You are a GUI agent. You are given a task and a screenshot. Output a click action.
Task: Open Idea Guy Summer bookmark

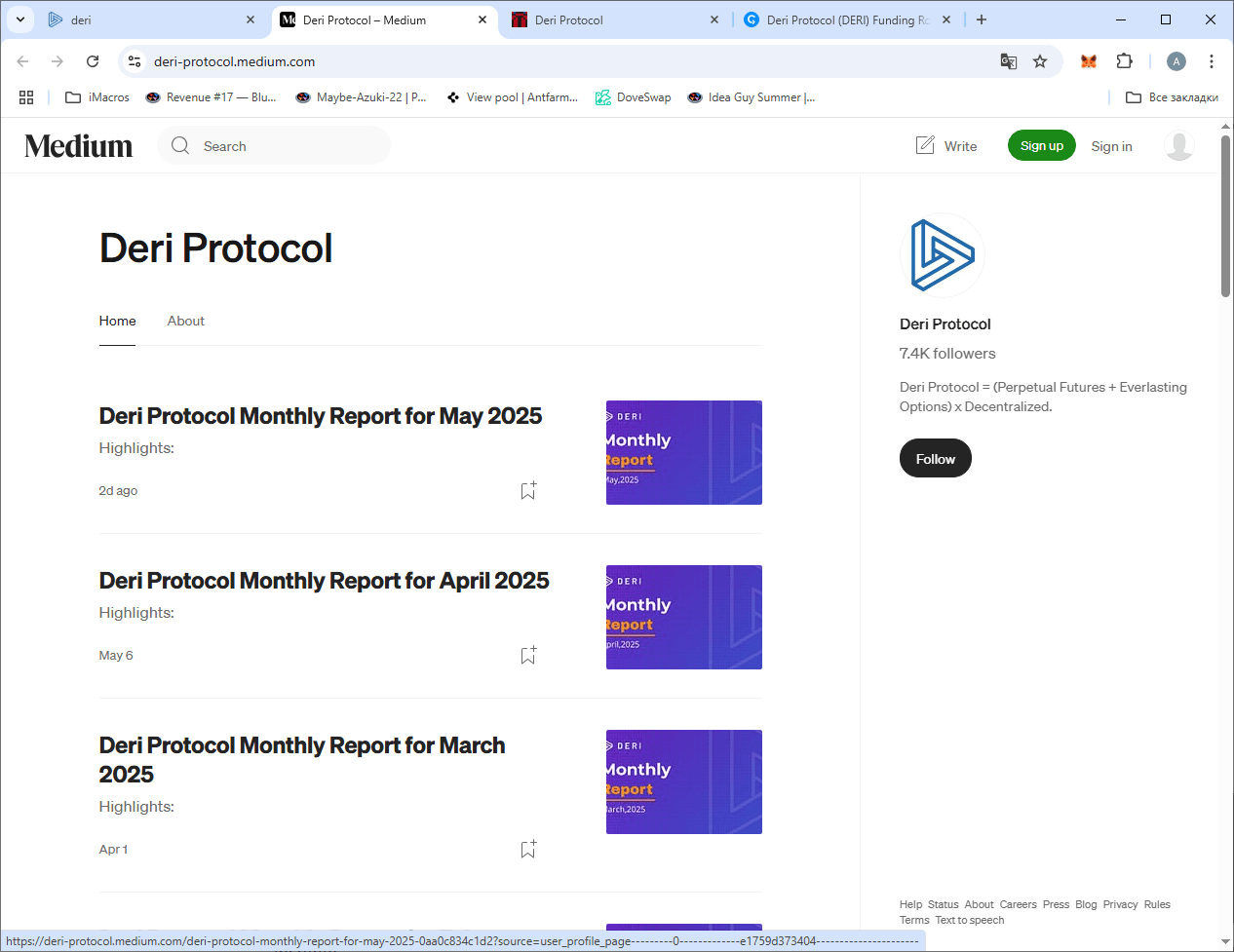(752, 97)
